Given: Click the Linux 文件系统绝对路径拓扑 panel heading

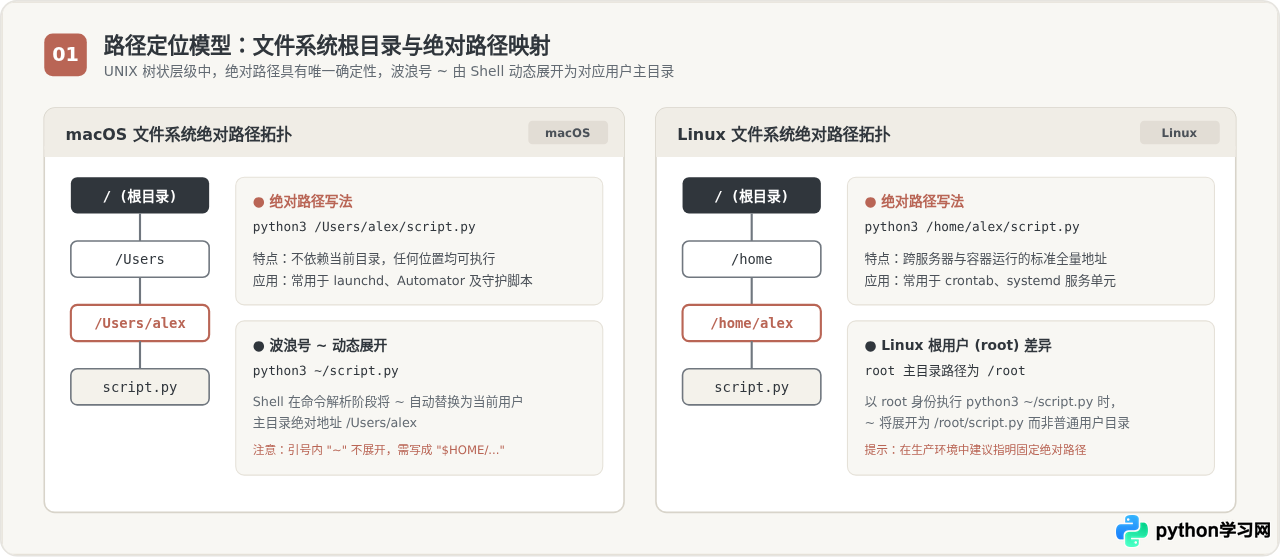Looking at the screenshot, I should point(783,134).
